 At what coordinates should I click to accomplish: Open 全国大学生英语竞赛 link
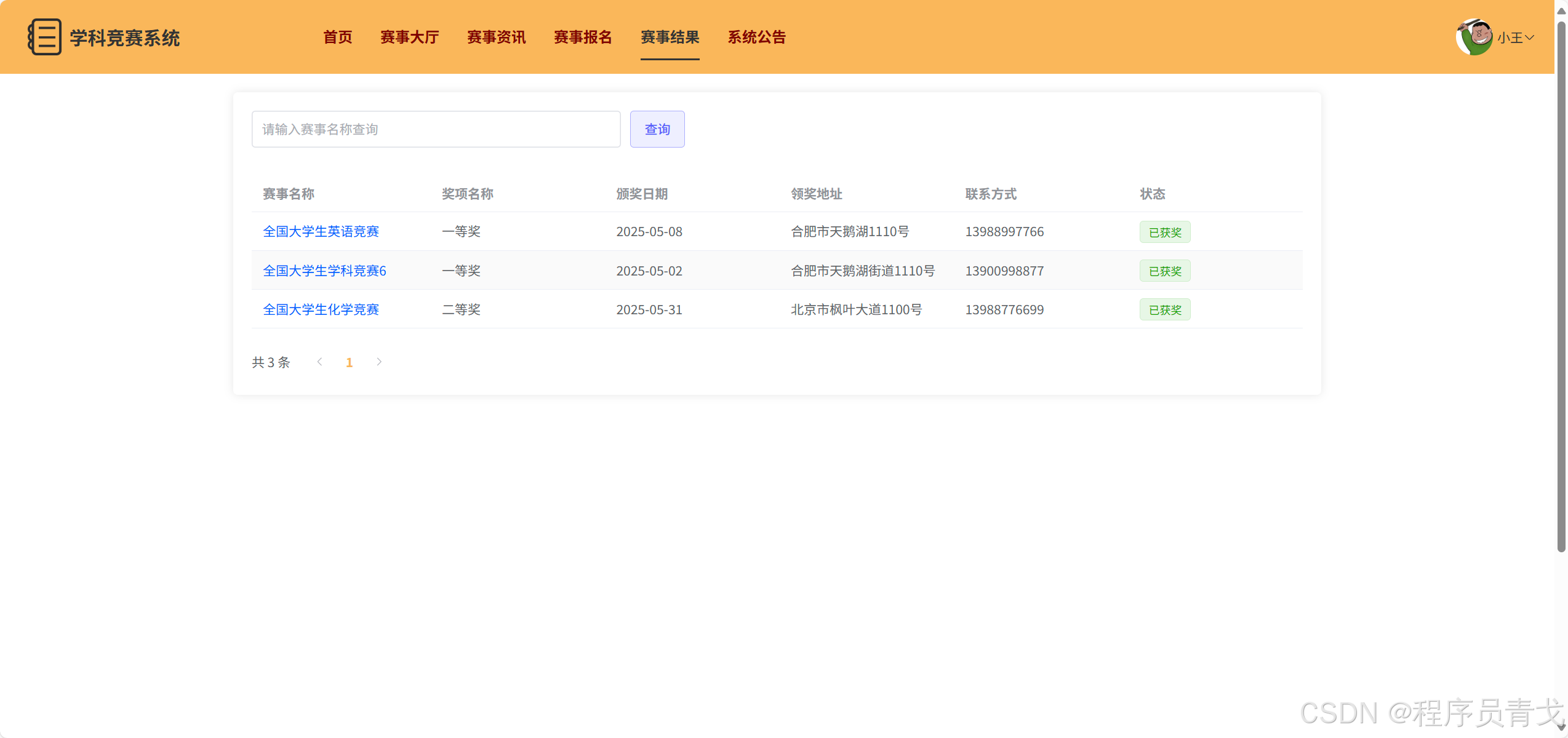coord(321,232)
